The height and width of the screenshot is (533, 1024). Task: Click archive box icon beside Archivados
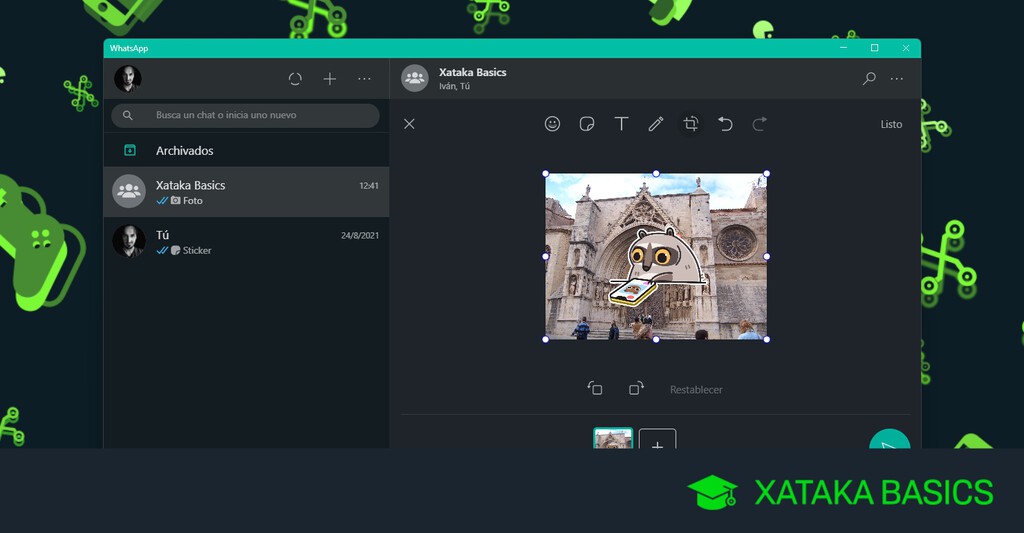[130, 150]
